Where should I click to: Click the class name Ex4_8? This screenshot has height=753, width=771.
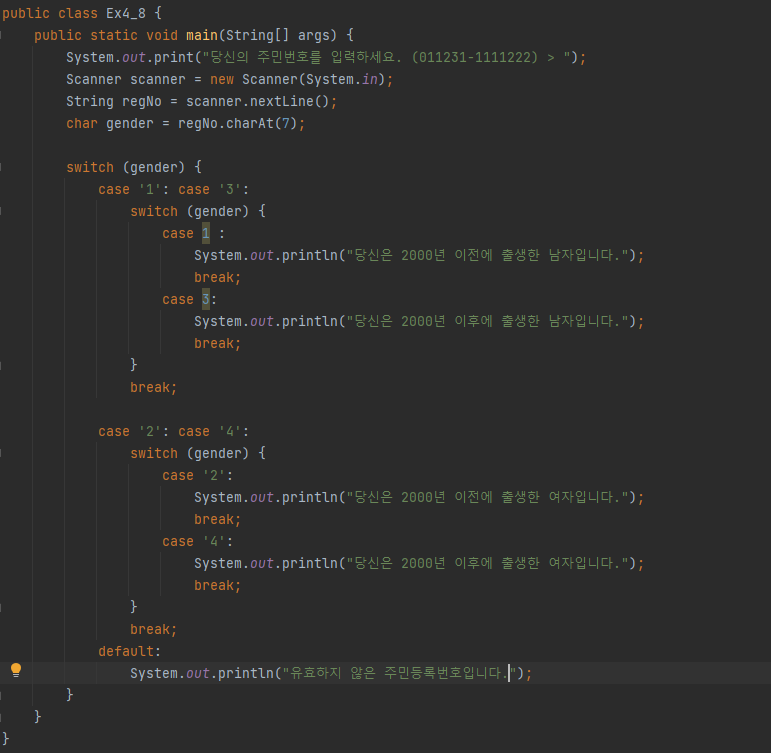click(x=126, y=13)
